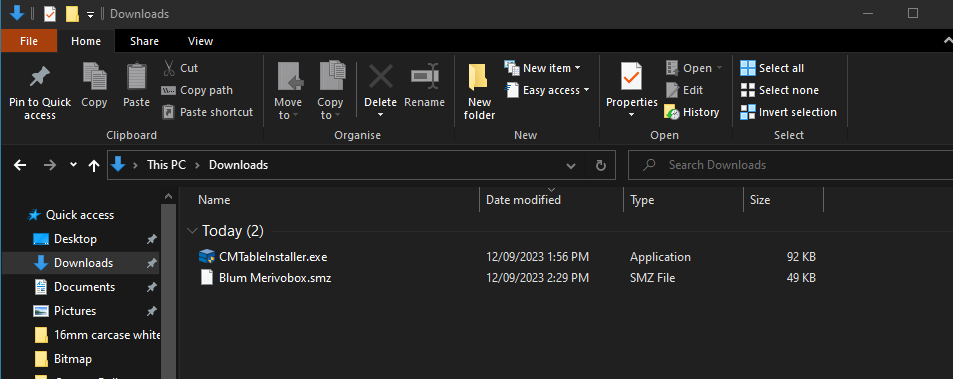Image resolution: width=953 pixels, height=379 pixels.
Task: Click the Cut scissors icon
Action: (169, 68)
